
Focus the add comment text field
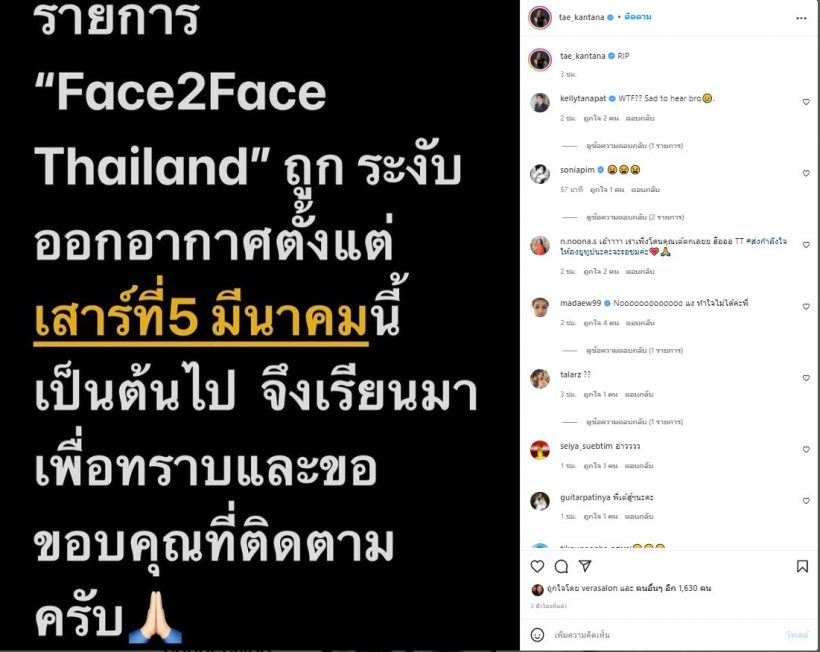coord(664,635)
